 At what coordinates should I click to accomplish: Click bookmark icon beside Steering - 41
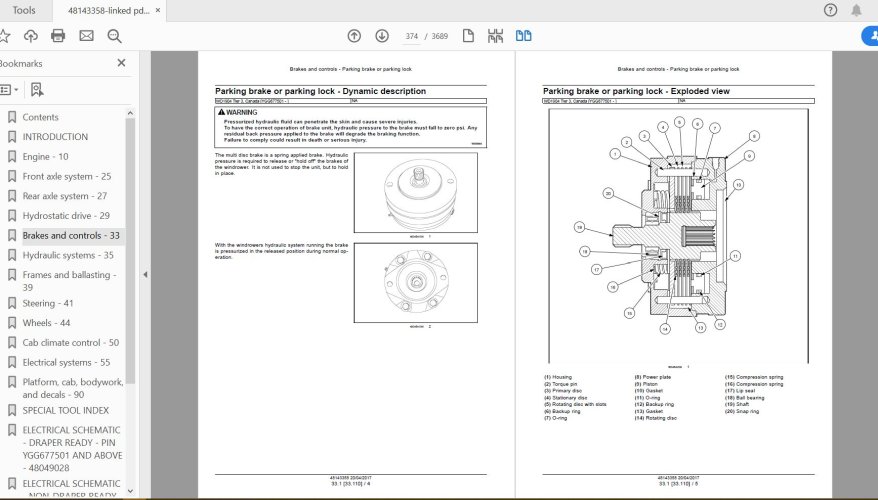[12, 303]
